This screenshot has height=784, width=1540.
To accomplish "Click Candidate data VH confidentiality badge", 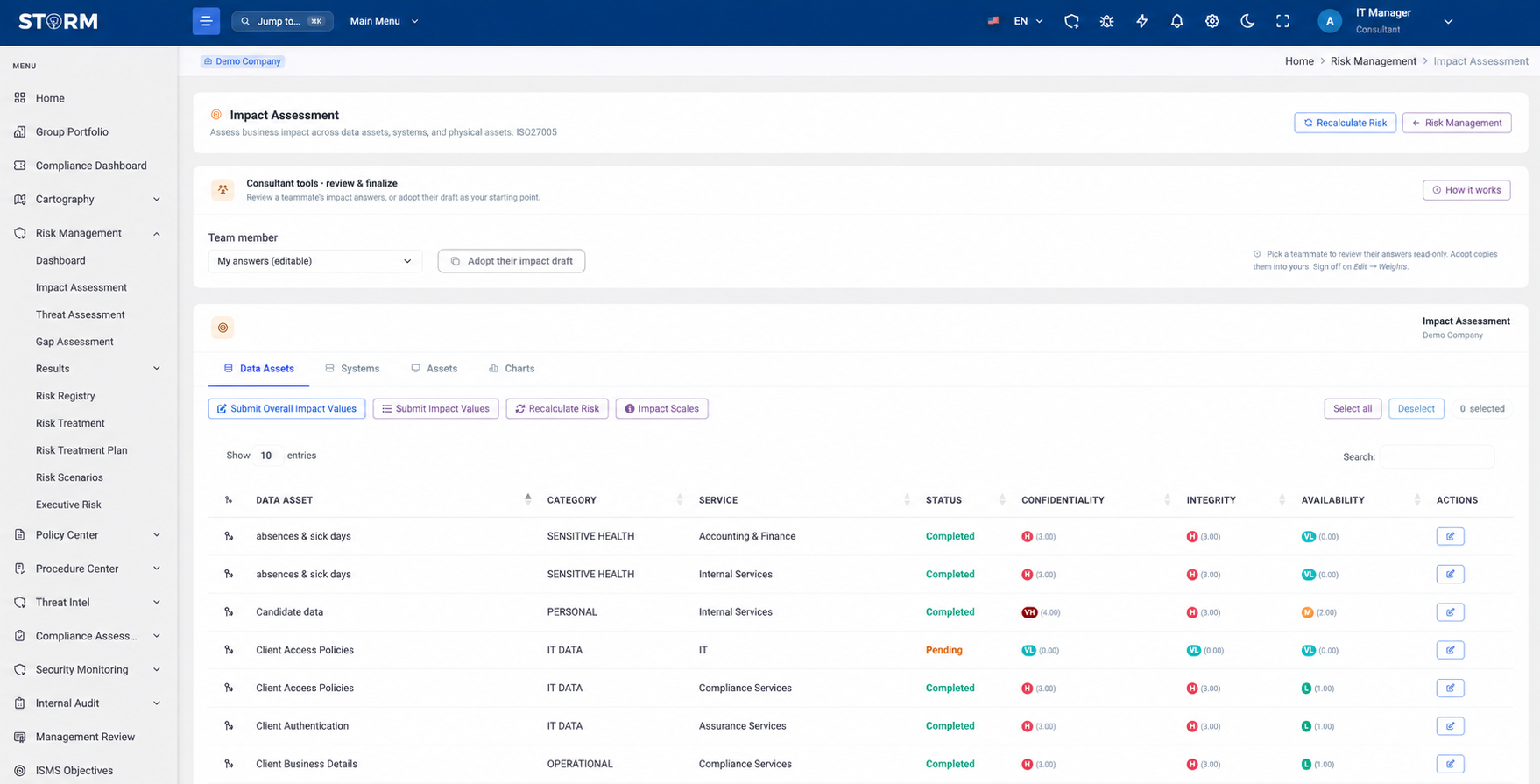I will (x=1029, y=612).
